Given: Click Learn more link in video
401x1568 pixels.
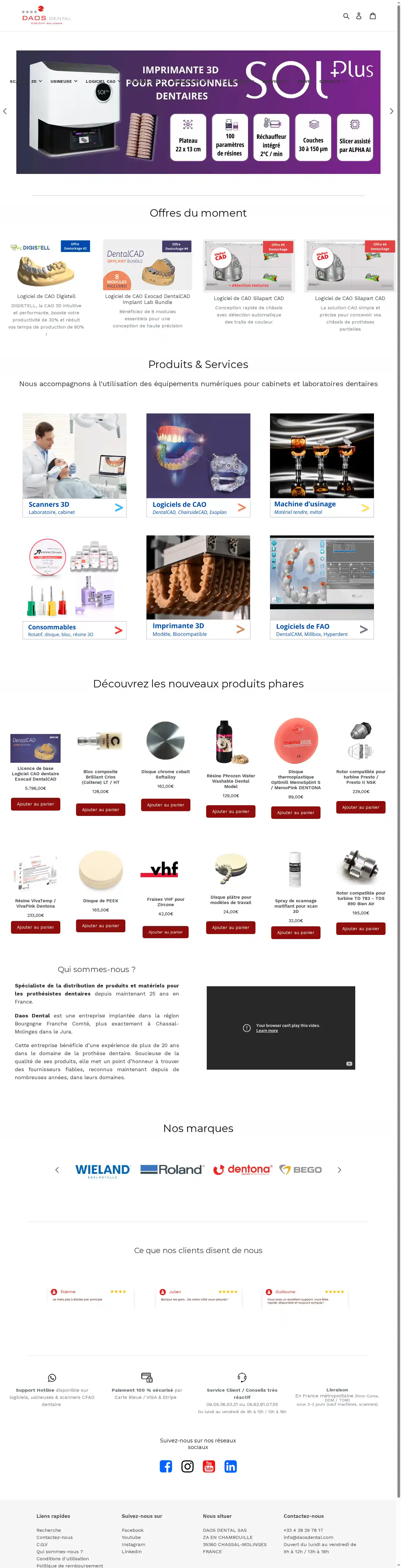Looking at the screenshot, I should tap(267, 1030).
